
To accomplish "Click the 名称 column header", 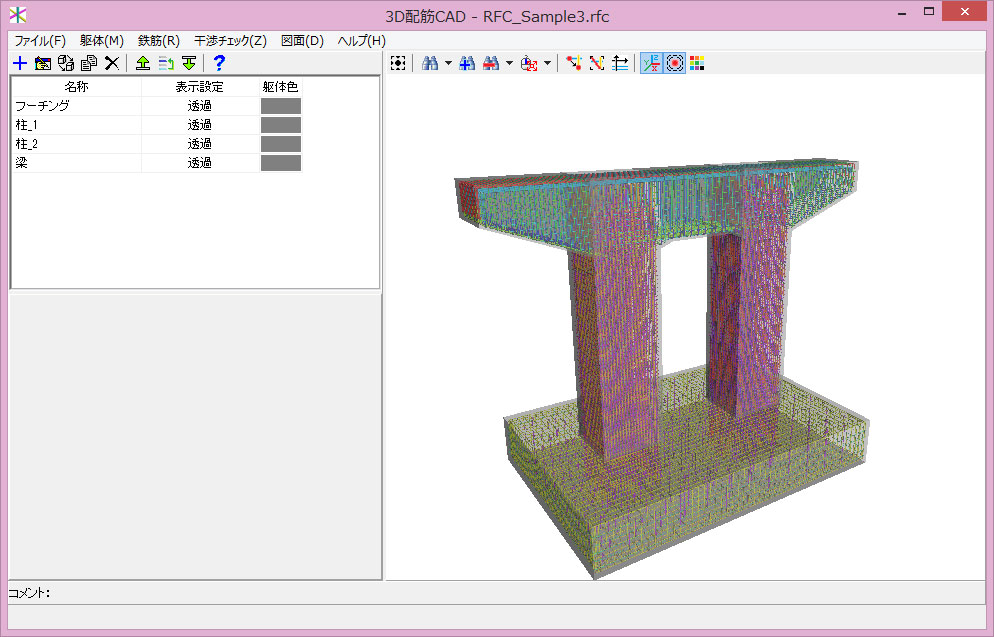I will [x=76, y=87].
